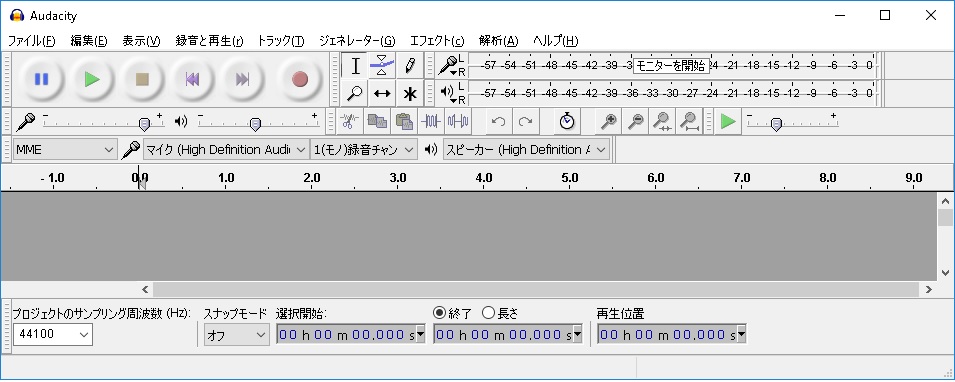The image size is (955, 382).
Task: Select the 長さ radio button
Action: pyautogui.click(x=488, y=313)
